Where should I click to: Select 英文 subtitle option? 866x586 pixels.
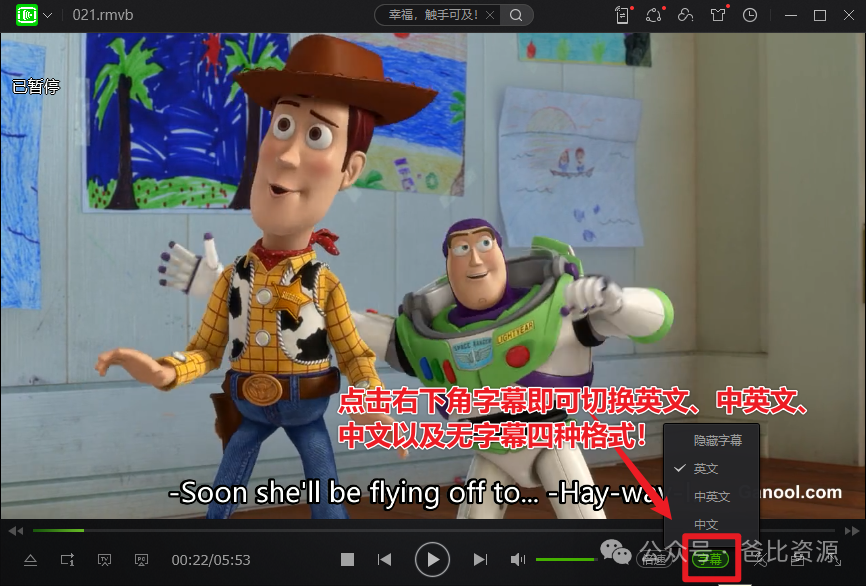(711, 468)
